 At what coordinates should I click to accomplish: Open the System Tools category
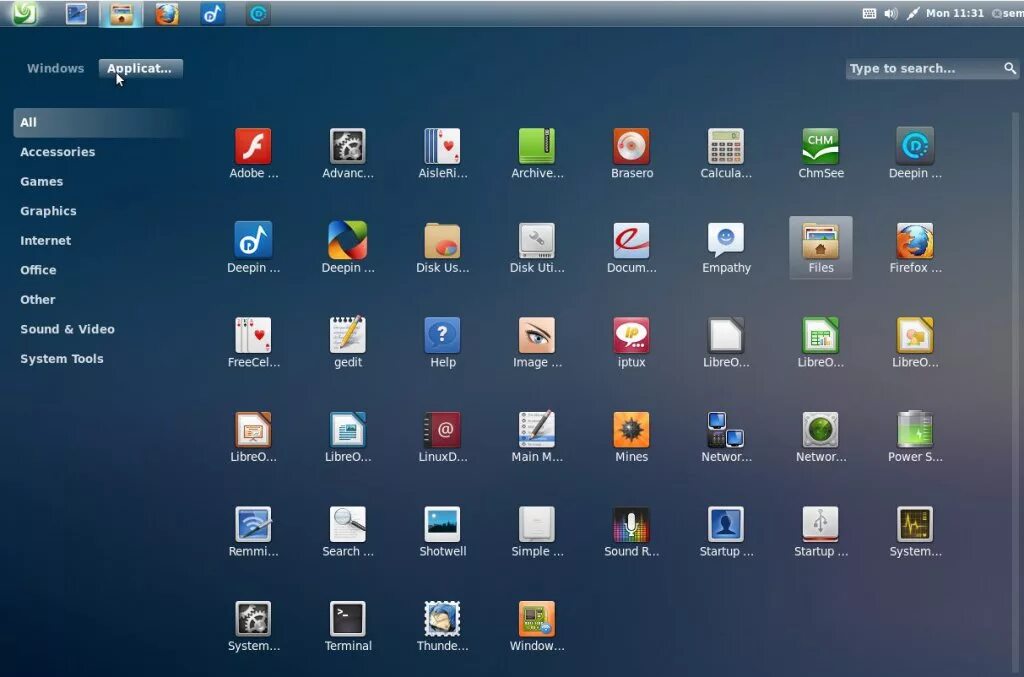pyautogui.click(x=62, y=358)
